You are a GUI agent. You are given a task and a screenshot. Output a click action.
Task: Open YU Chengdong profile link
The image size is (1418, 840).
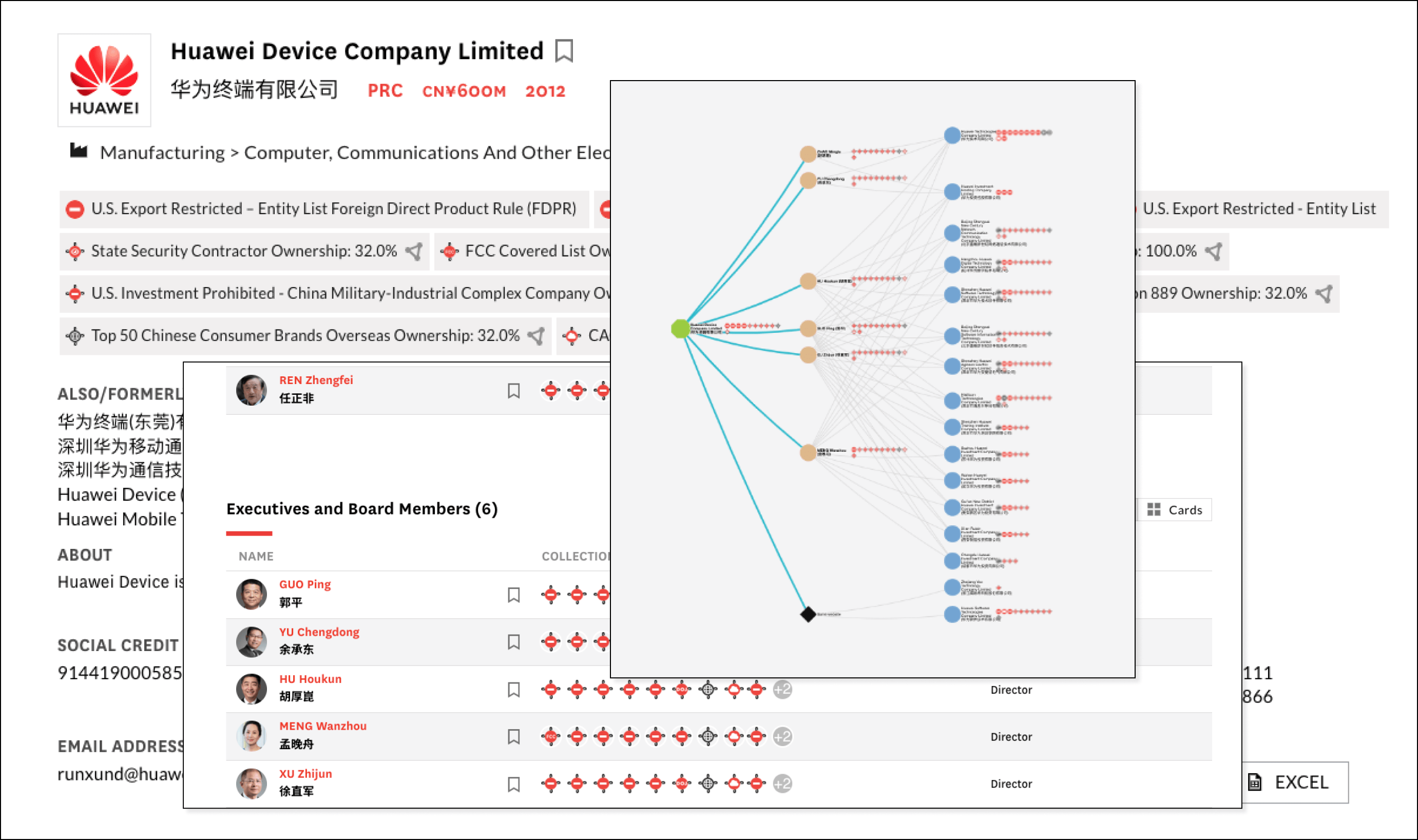[319, 632]
